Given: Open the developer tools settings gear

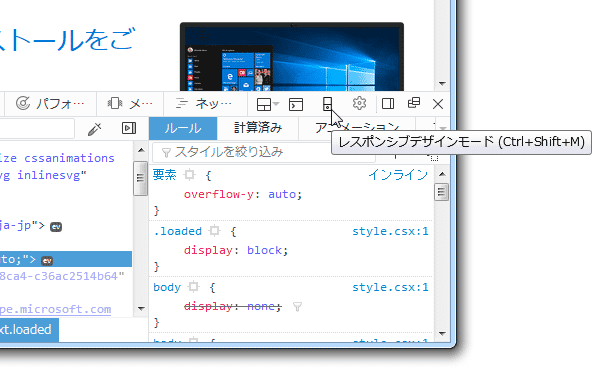Looking at the screenshot, I should point(359,103).
